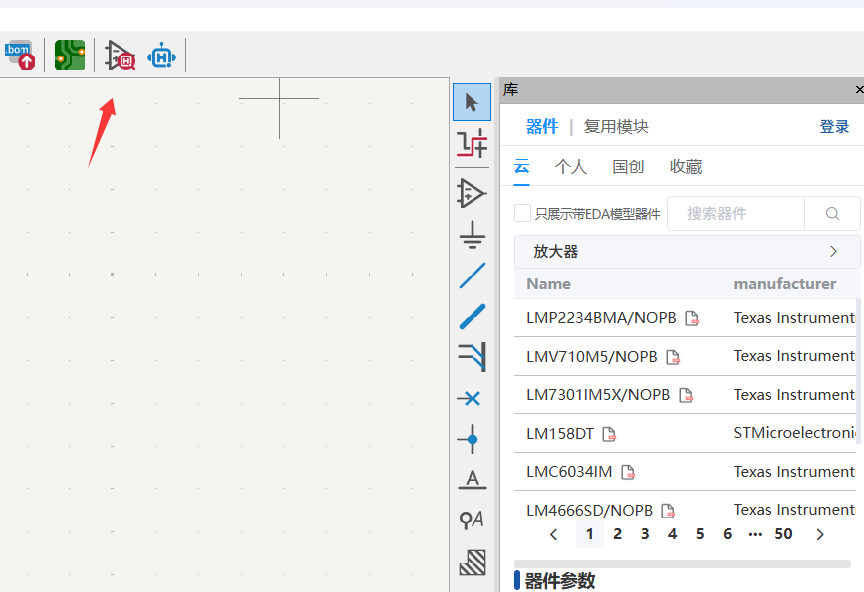Enable 只展示带EDA模型器件 checkbox
This screenshot has height=592, width=864.
pos(522,213)
